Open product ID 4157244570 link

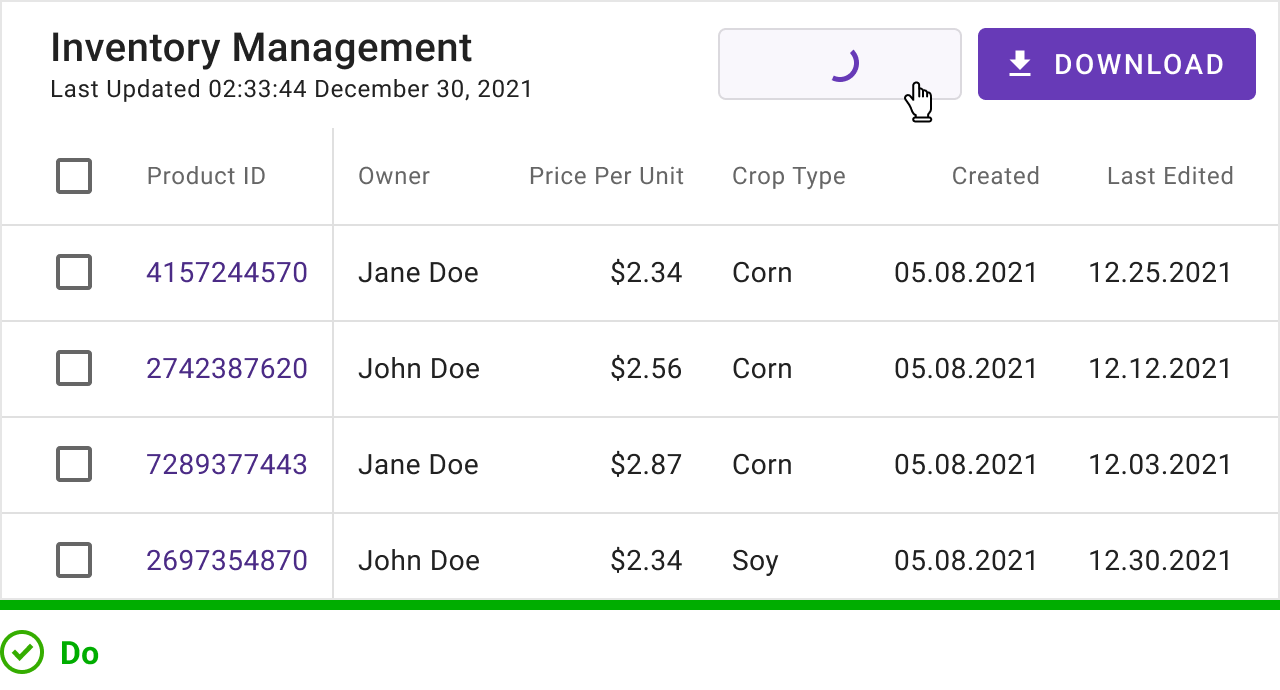click(x=227, y=272)
